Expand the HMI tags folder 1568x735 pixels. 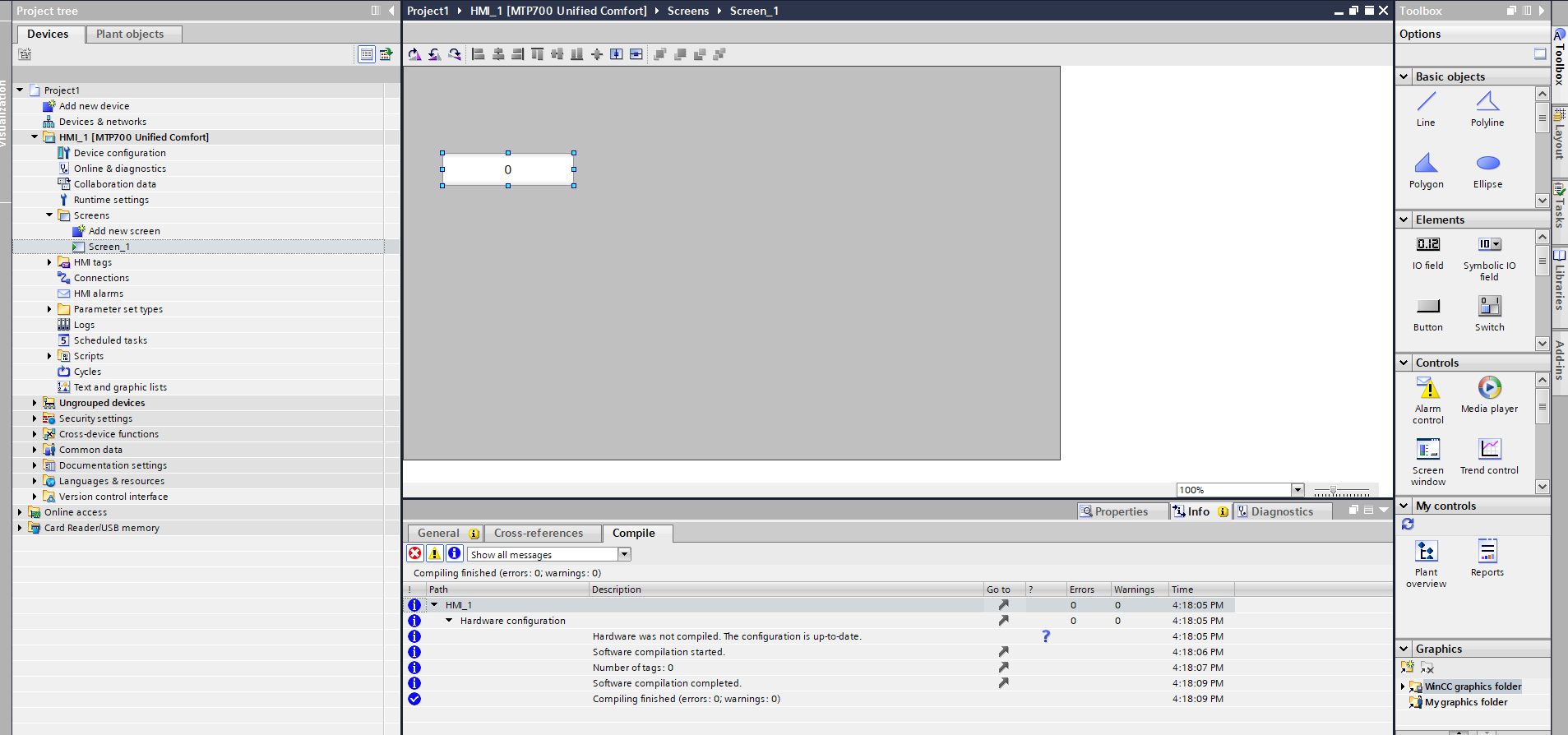(x=49, y=262)
